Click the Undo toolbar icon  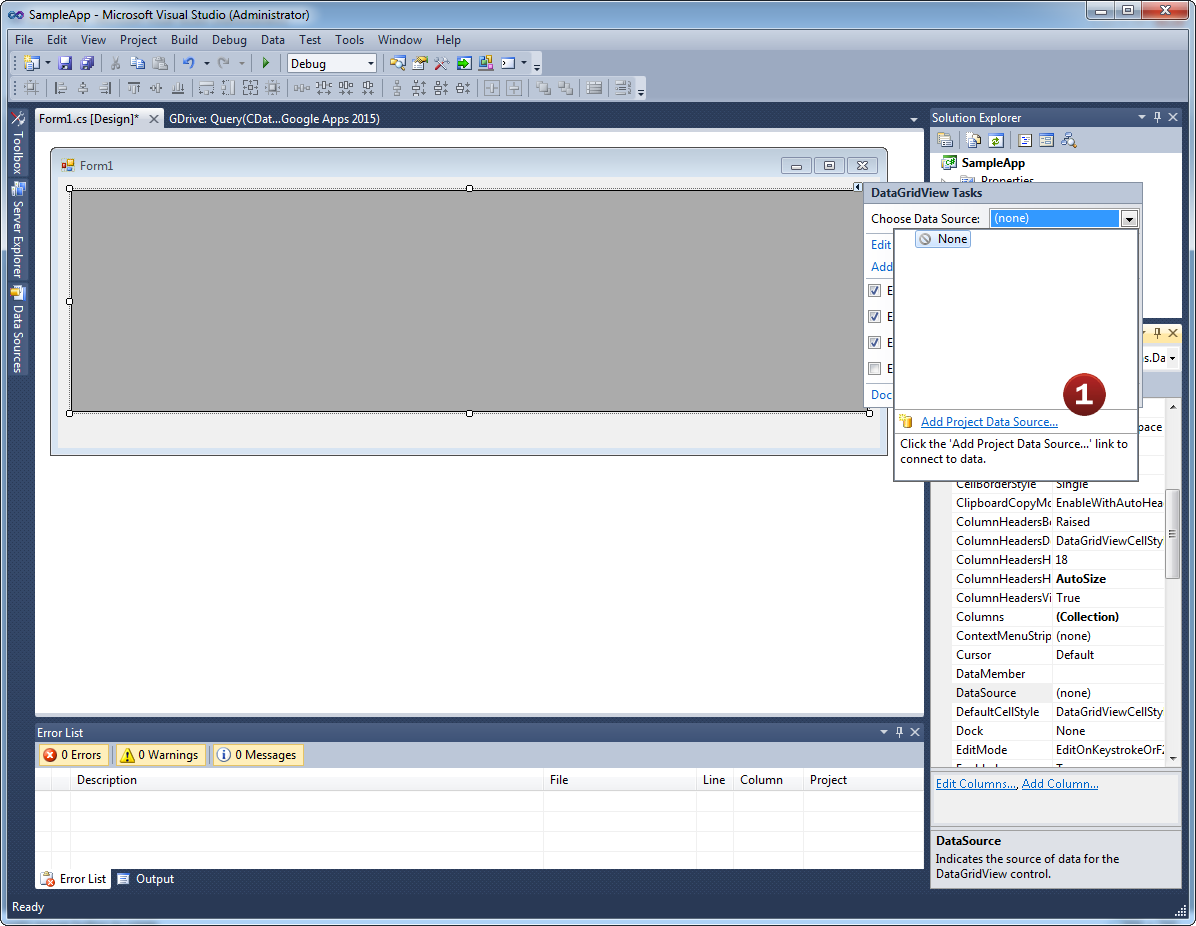188,63
